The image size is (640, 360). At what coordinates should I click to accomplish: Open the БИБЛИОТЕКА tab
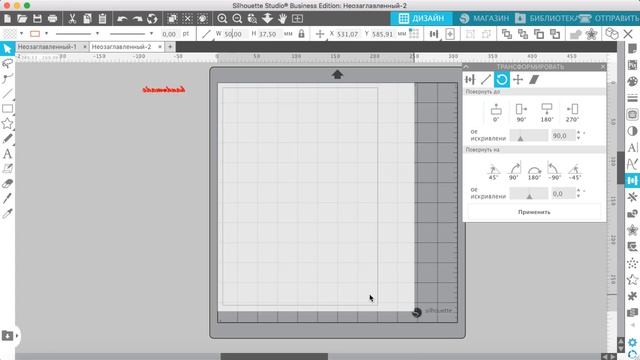(x=547, y=18)
